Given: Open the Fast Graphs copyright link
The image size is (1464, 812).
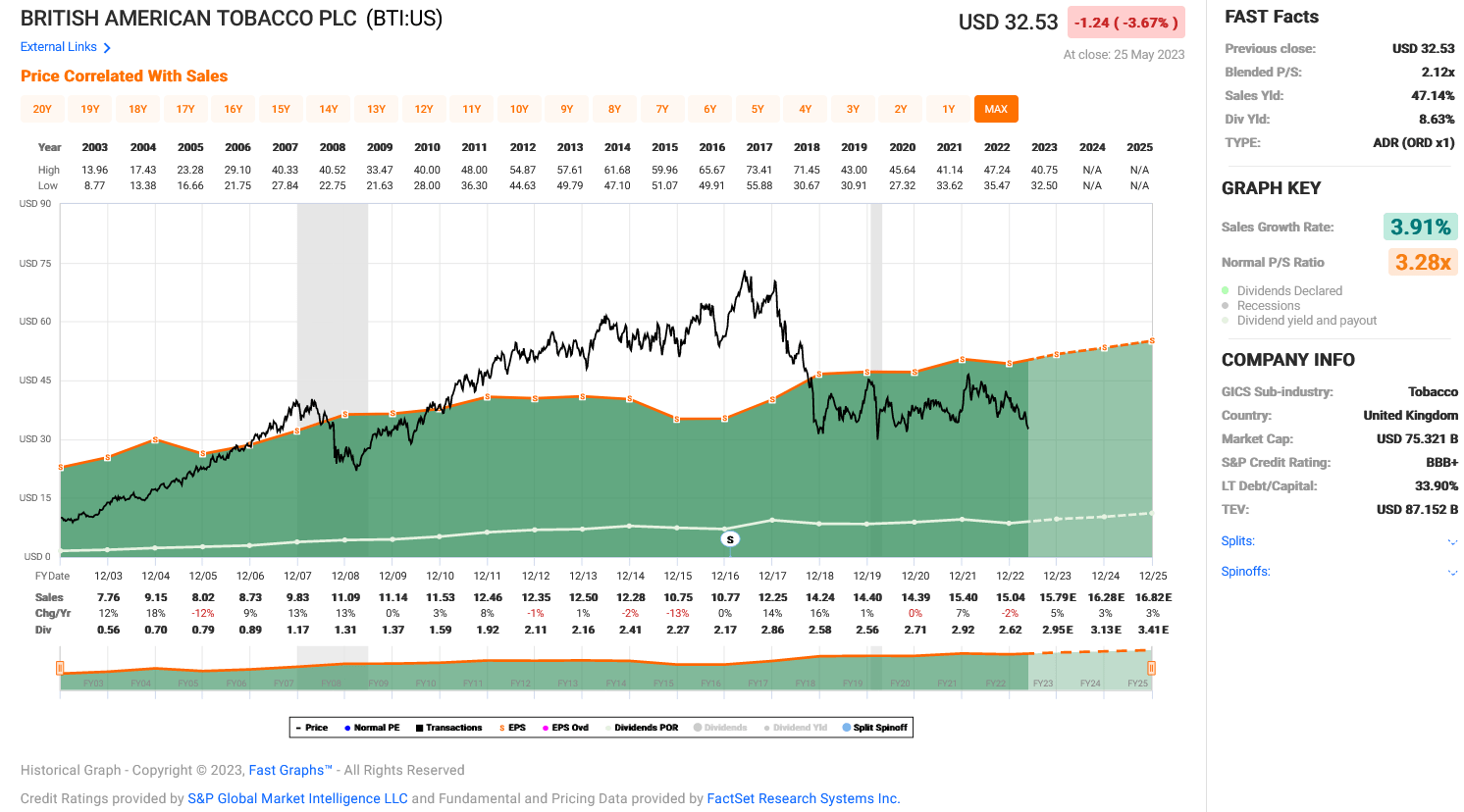Looking at the screenshot, I should point(290,770).
